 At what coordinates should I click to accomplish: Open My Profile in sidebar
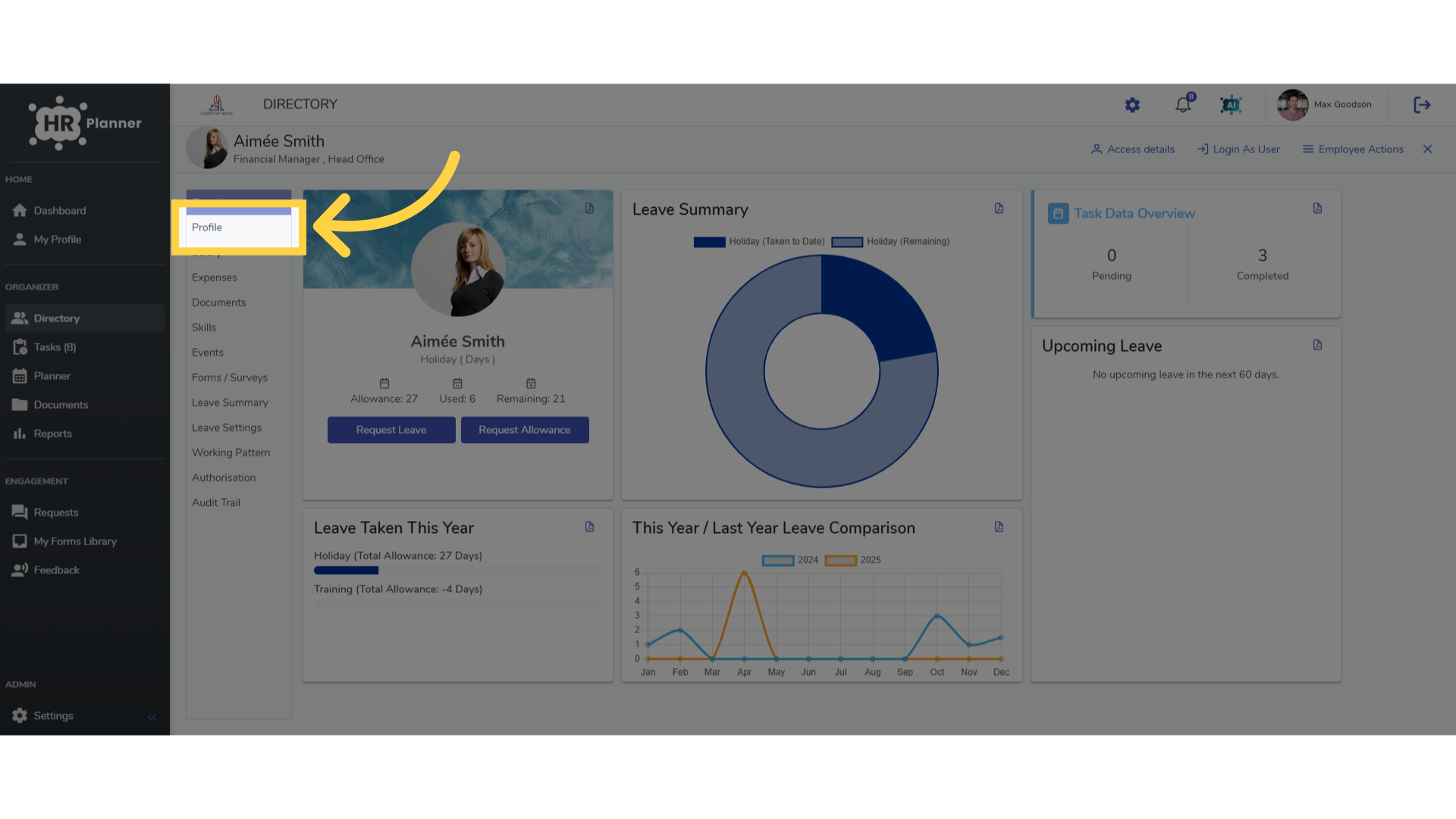tap(84, 240)
